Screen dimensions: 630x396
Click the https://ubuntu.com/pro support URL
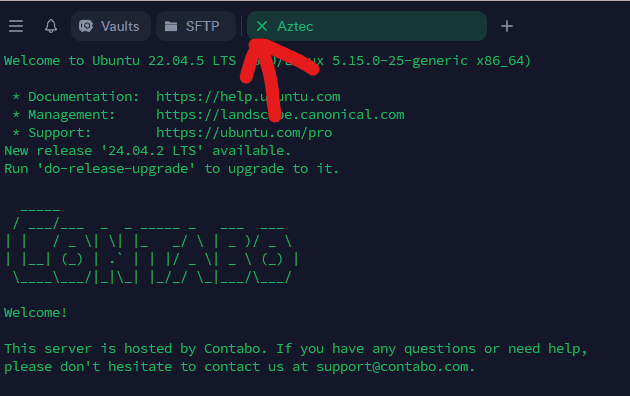point(244,133)
